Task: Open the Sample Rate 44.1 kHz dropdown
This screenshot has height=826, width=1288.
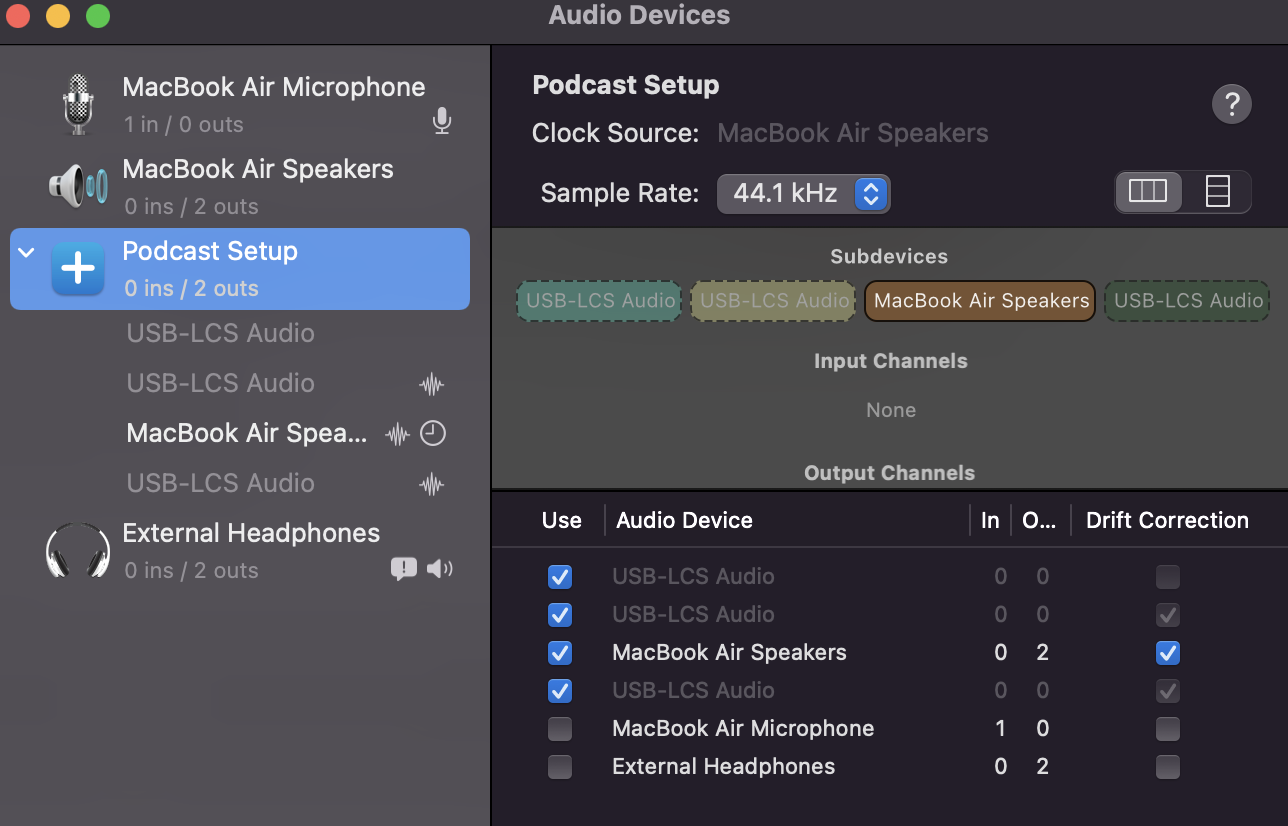Action: coord(804,194)
